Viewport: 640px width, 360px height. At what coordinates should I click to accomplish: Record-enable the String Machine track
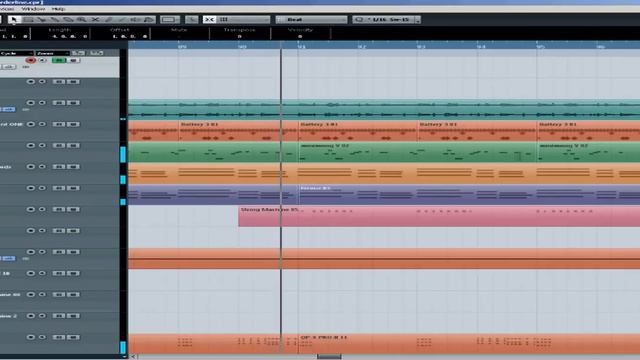click(x=31, y=209)
